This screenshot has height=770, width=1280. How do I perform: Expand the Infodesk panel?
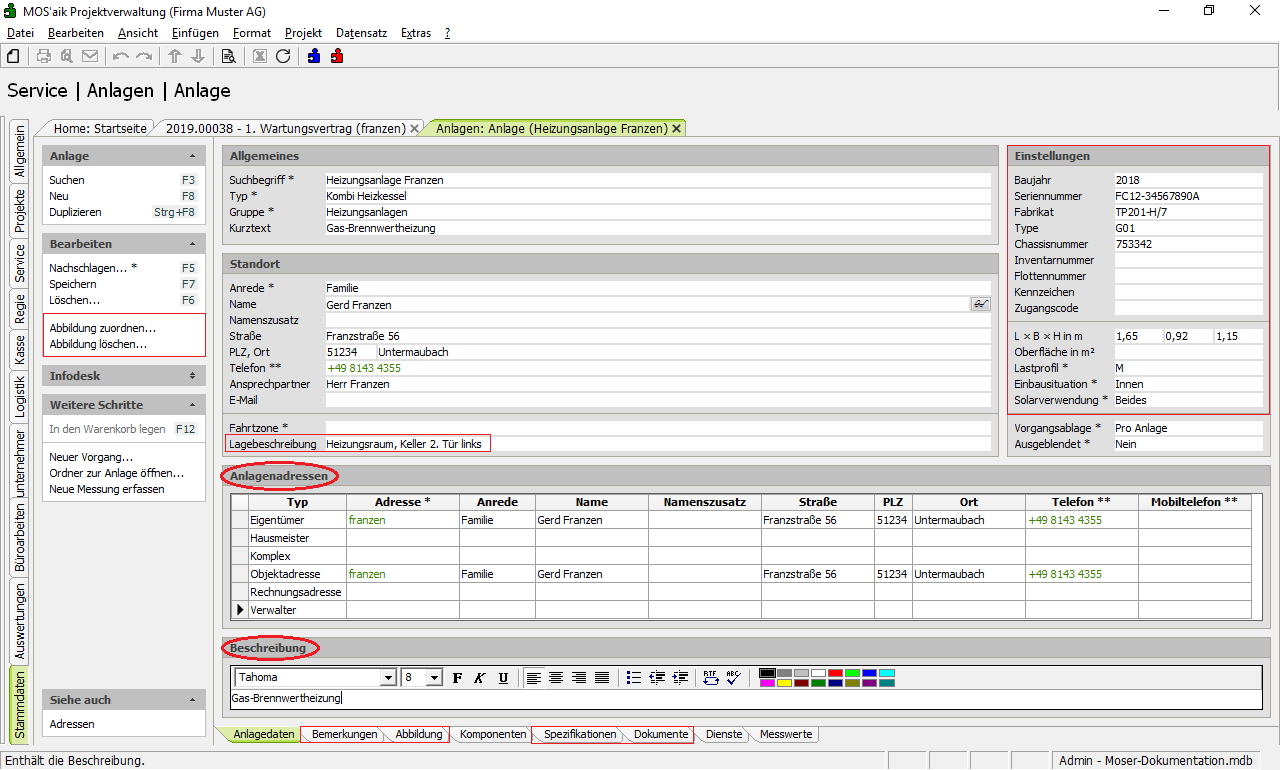point(192,376)
